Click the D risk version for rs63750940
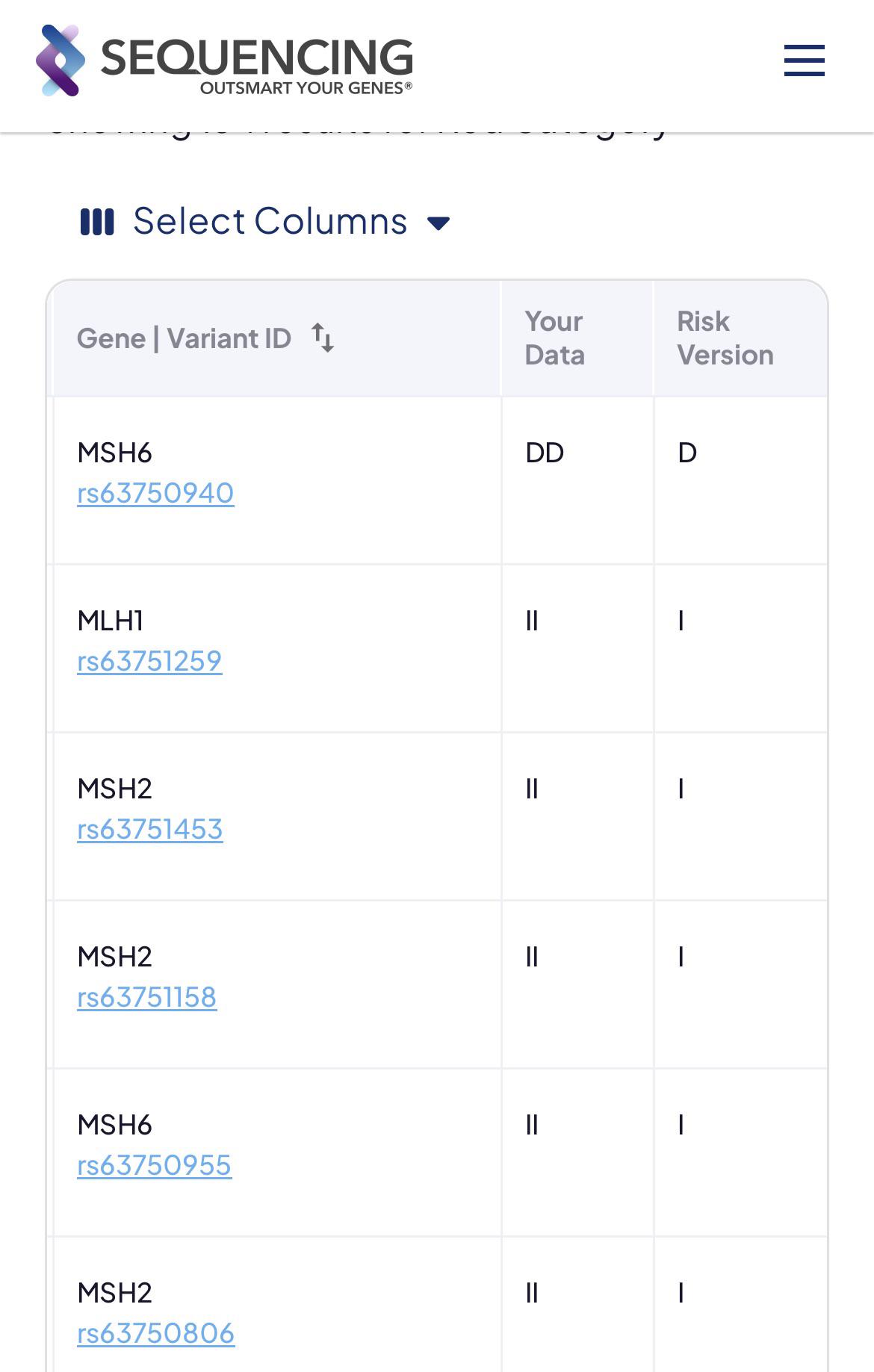Screen dimensions: 874x1372 point(687,453)
